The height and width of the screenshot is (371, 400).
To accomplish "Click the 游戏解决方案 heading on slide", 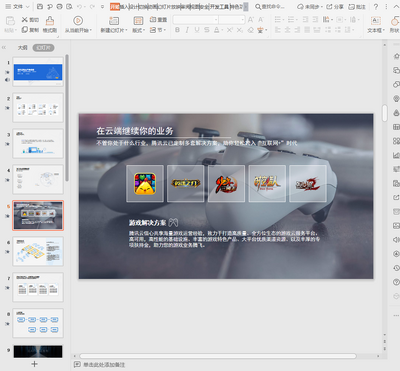I will click(x=147, y=223).
